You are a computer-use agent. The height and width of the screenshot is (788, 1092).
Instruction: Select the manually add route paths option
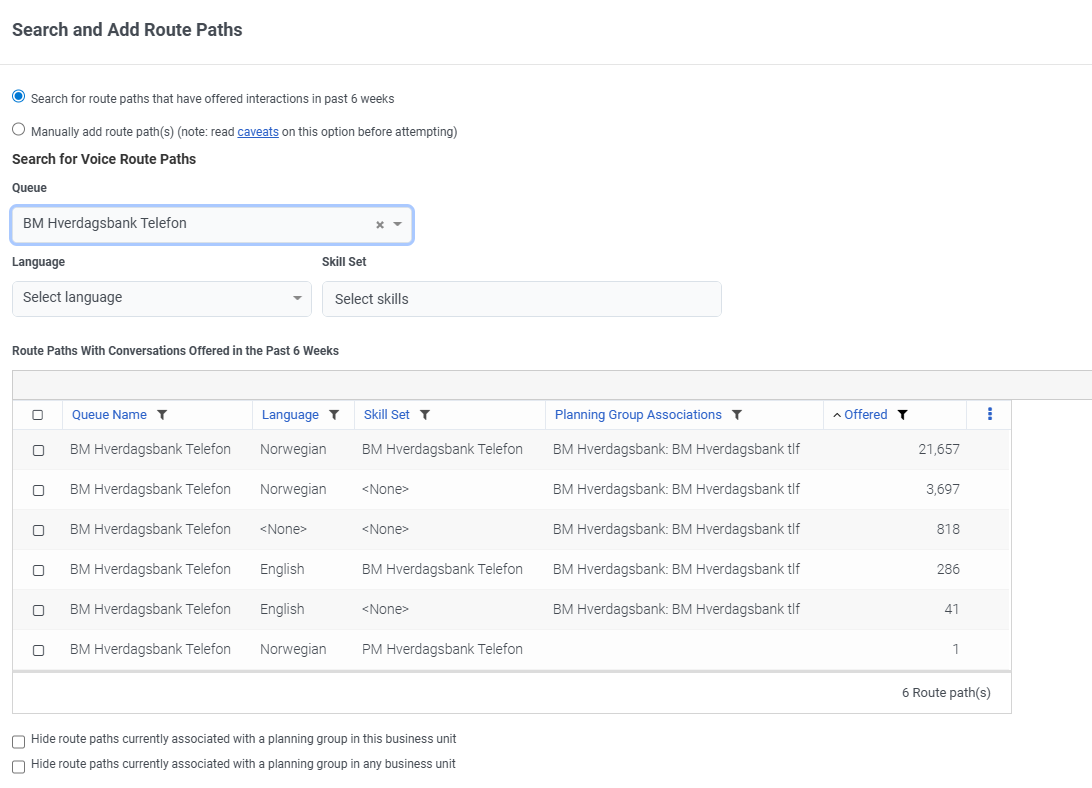click(19, 130)
